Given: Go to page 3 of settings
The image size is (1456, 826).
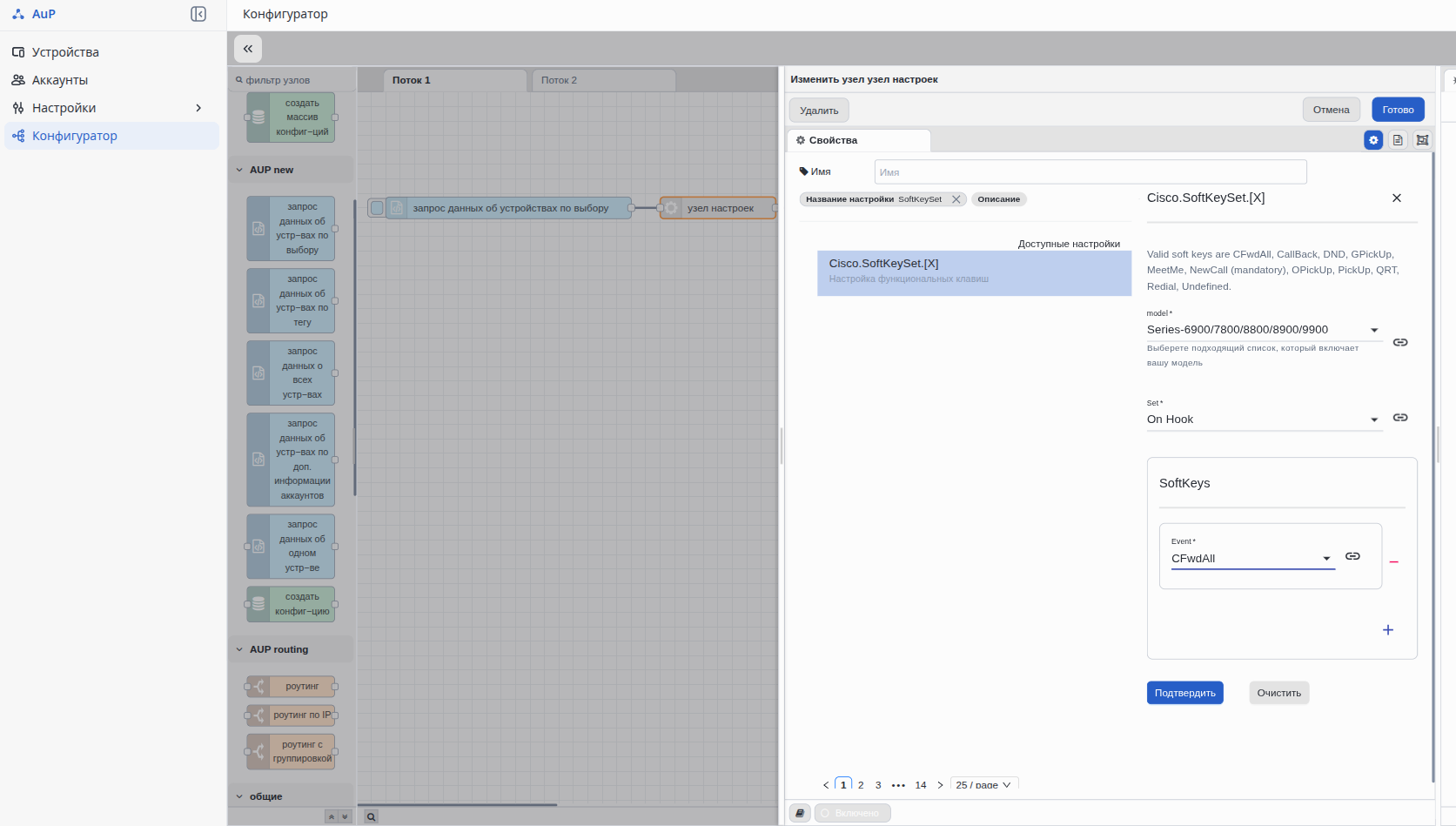Looking at the screenshot, I should (x=878, y=785).
